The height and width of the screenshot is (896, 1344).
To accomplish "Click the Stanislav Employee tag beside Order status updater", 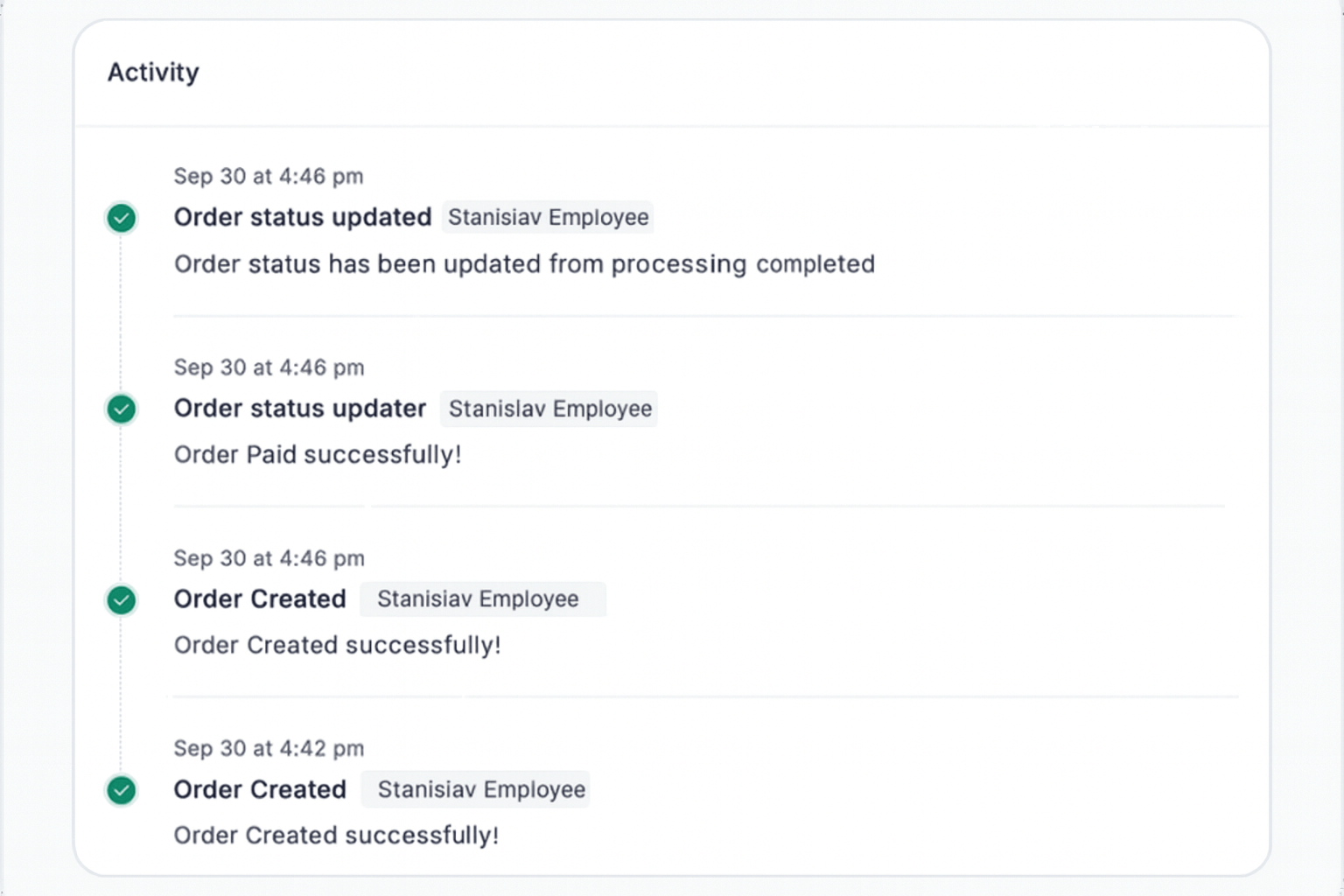I will pyautogui.click(x=549, y=409).
